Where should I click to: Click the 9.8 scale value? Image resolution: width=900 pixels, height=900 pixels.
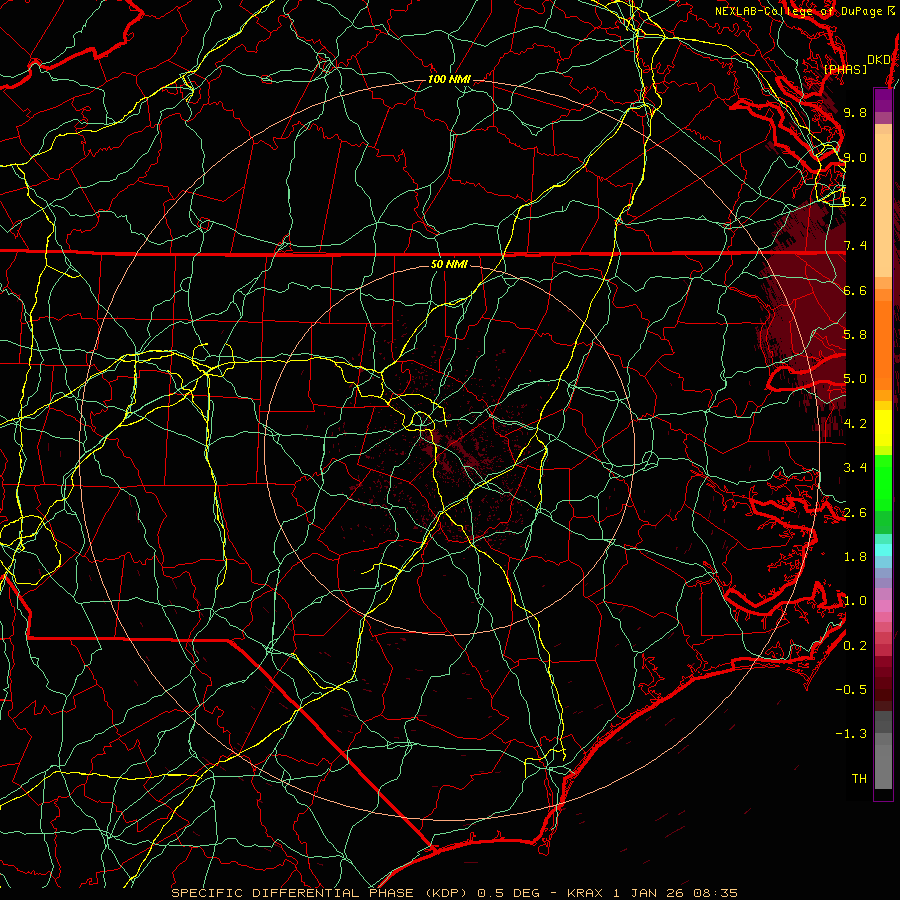855,112
